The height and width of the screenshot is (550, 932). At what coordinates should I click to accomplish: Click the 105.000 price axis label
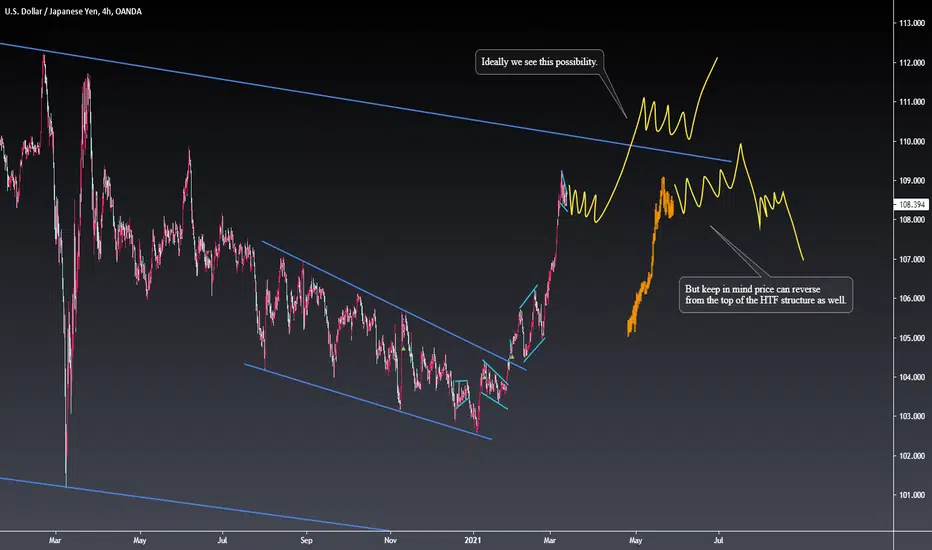tap(912, 338)
